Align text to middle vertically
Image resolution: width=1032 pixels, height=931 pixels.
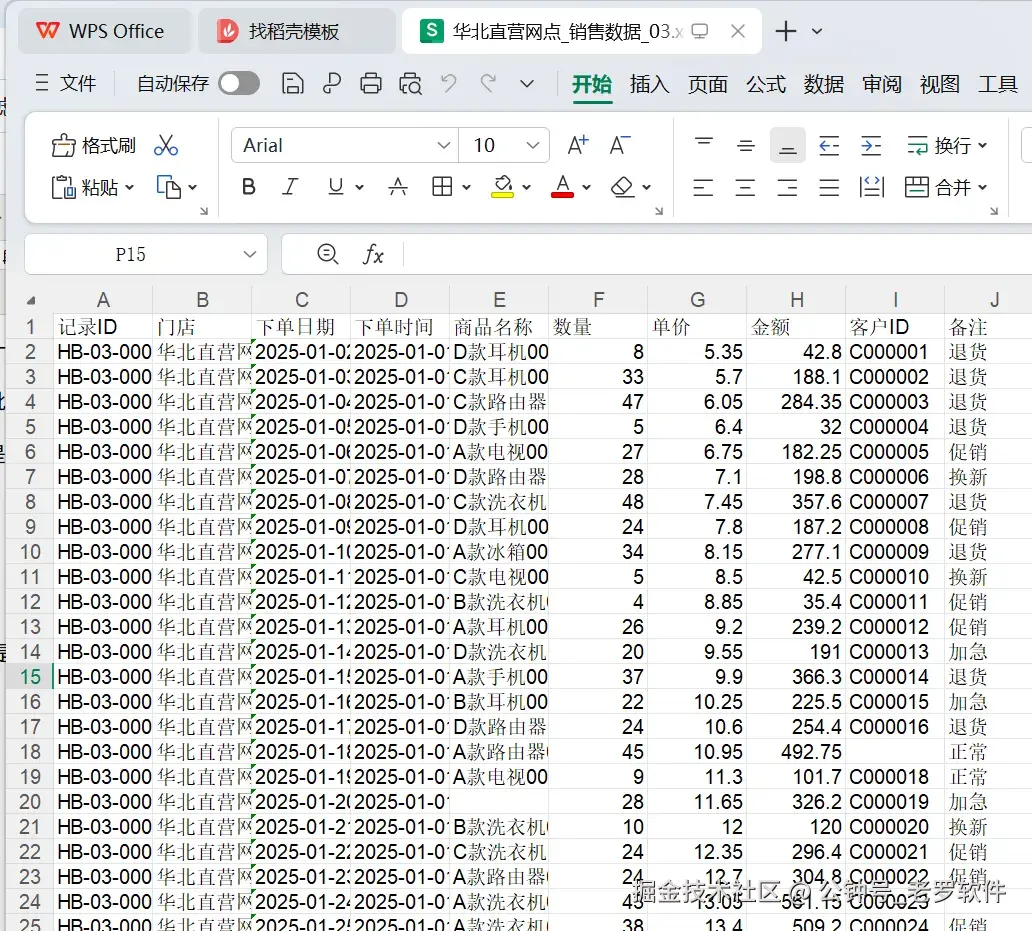[746, 145]
